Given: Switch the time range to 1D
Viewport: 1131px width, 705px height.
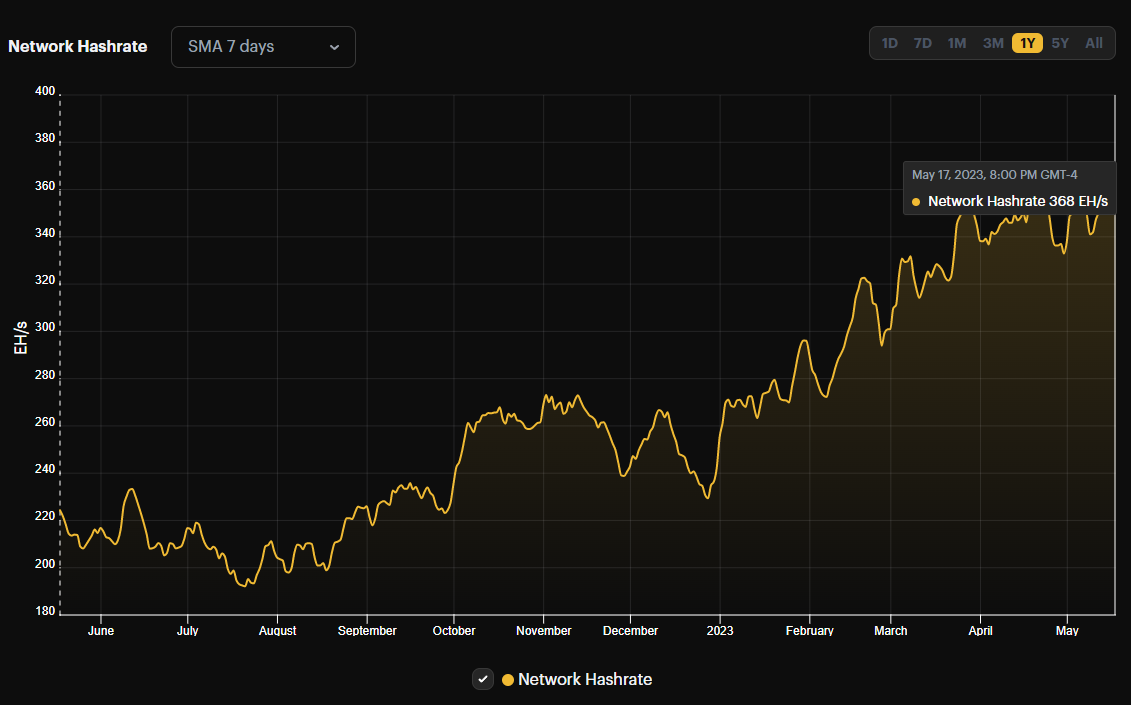Looking at the screenshot, I should tap(889, 43).
